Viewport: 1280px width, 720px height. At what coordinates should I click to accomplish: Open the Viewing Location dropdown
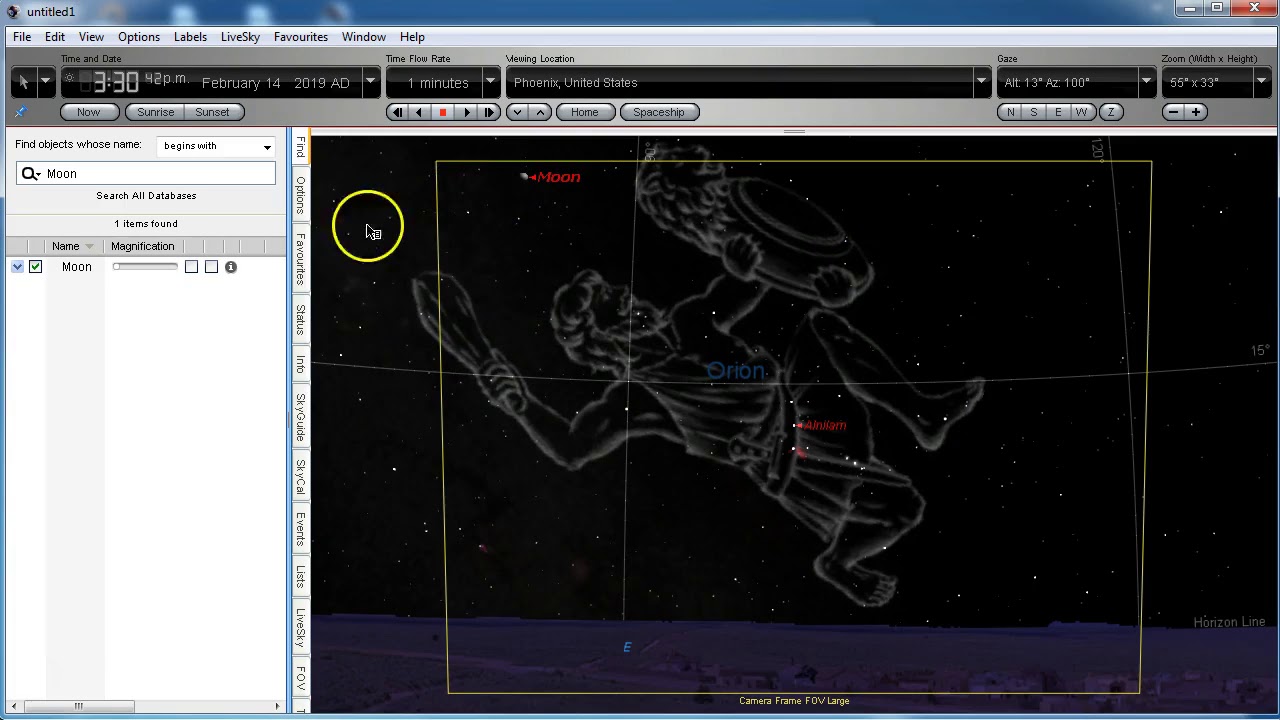[x=981, y=82]
